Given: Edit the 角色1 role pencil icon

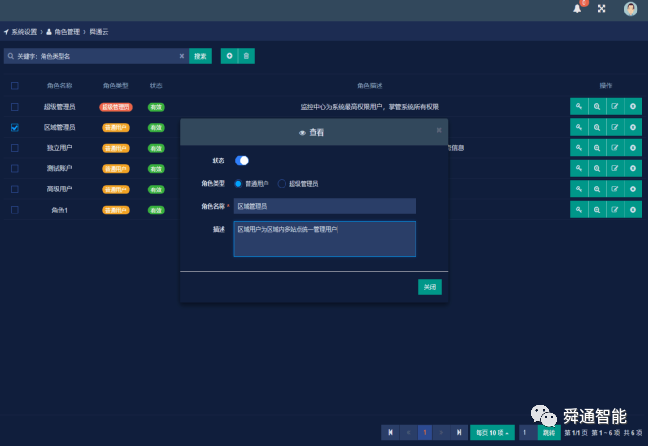Looking at the screenshot, I should tap(615, 210).
